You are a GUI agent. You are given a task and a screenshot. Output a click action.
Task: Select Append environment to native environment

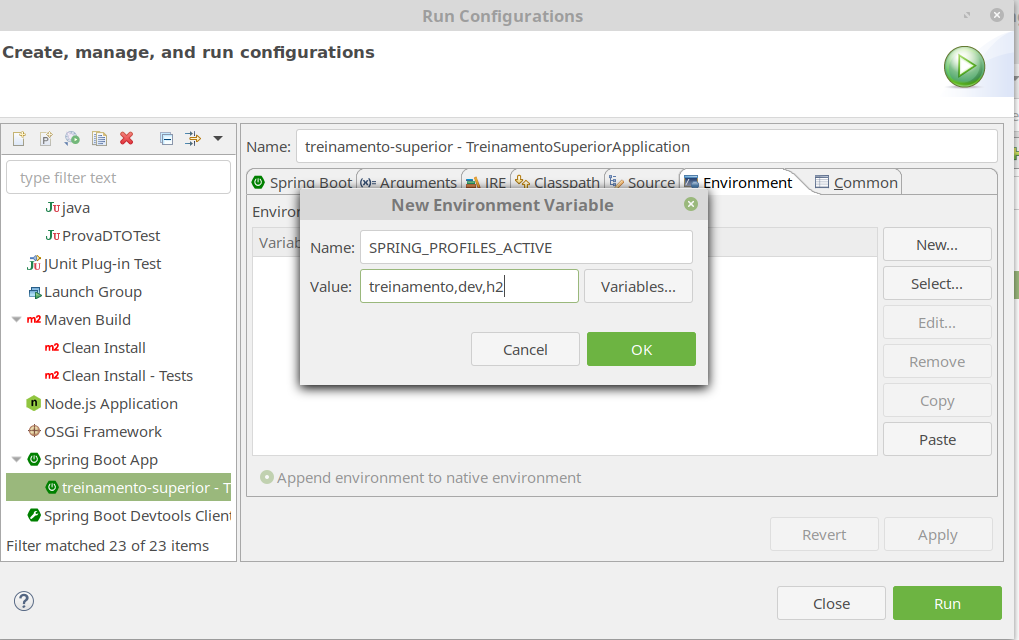[x=267, y=478]
